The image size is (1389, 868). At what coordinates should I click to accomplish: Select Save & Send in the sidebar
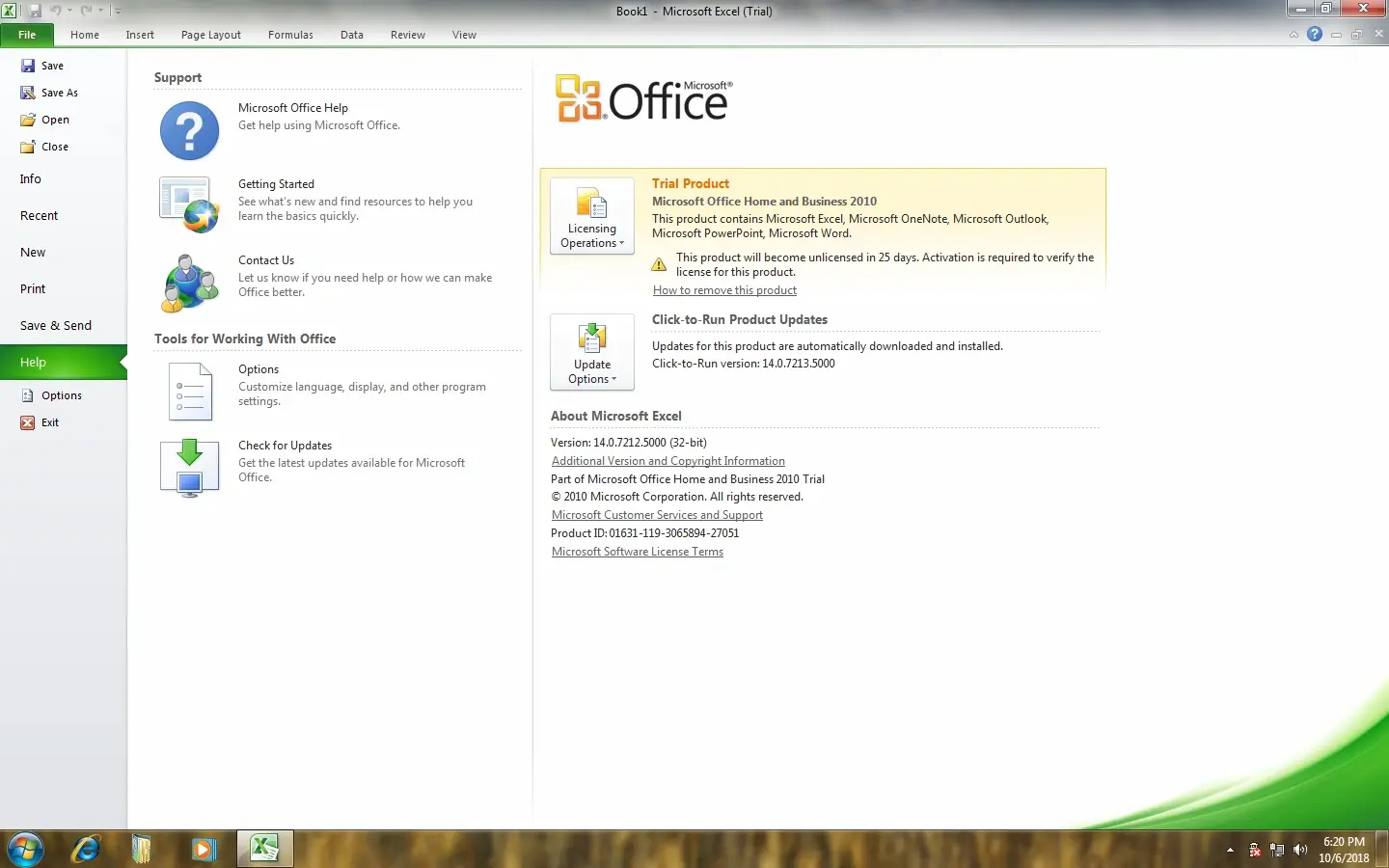click(56, 325)
